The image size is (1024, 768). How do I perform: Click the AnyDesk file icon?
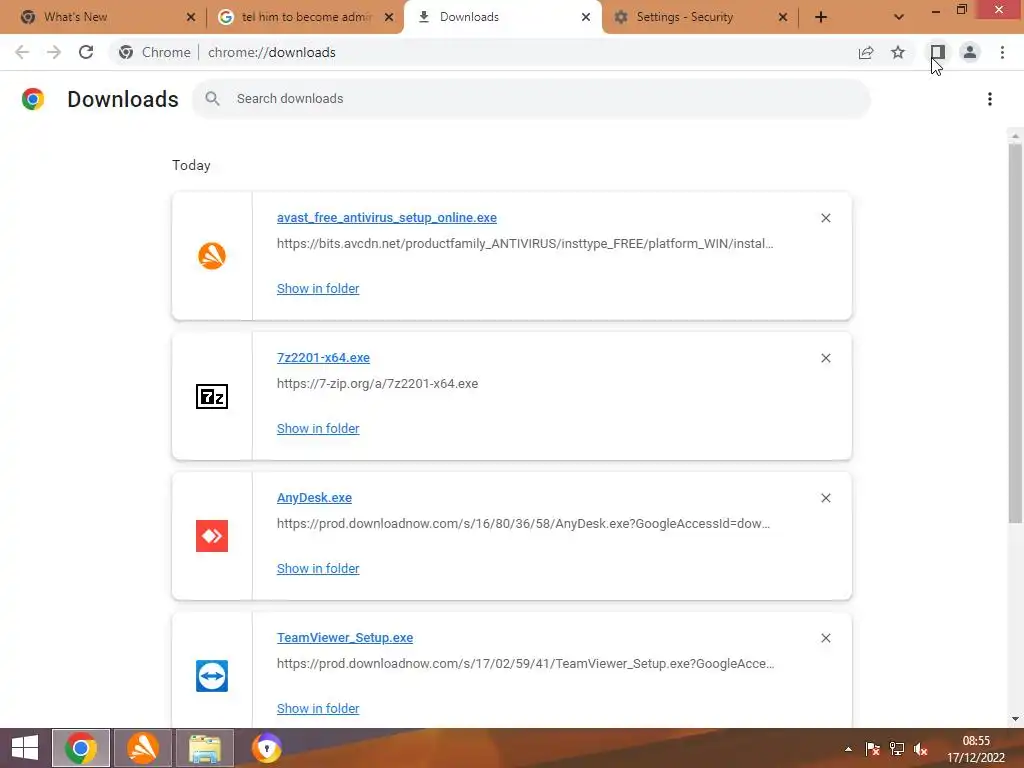[212, 536]
